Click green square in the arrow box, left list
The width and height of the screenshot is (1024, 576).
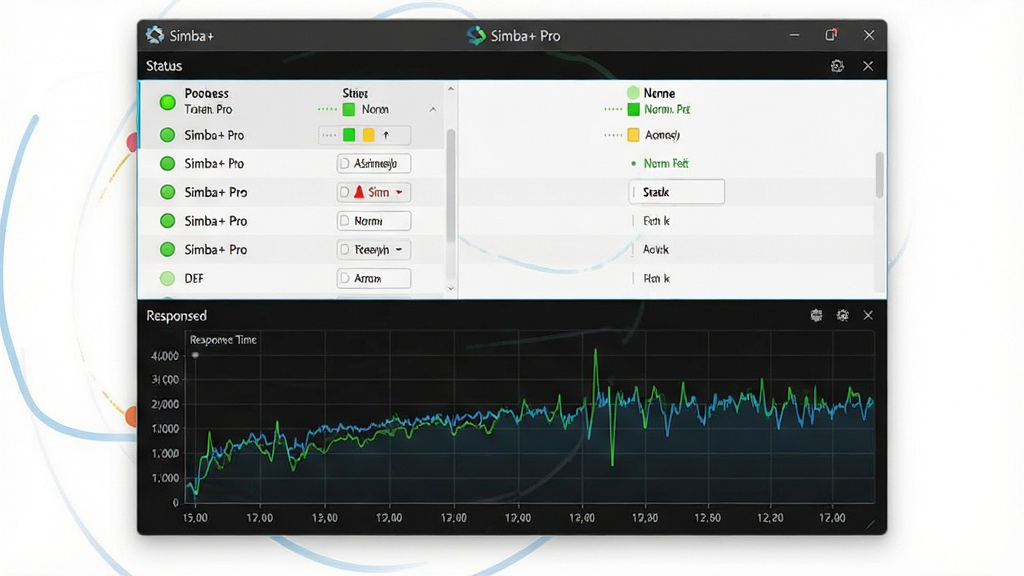click(349, 135)
